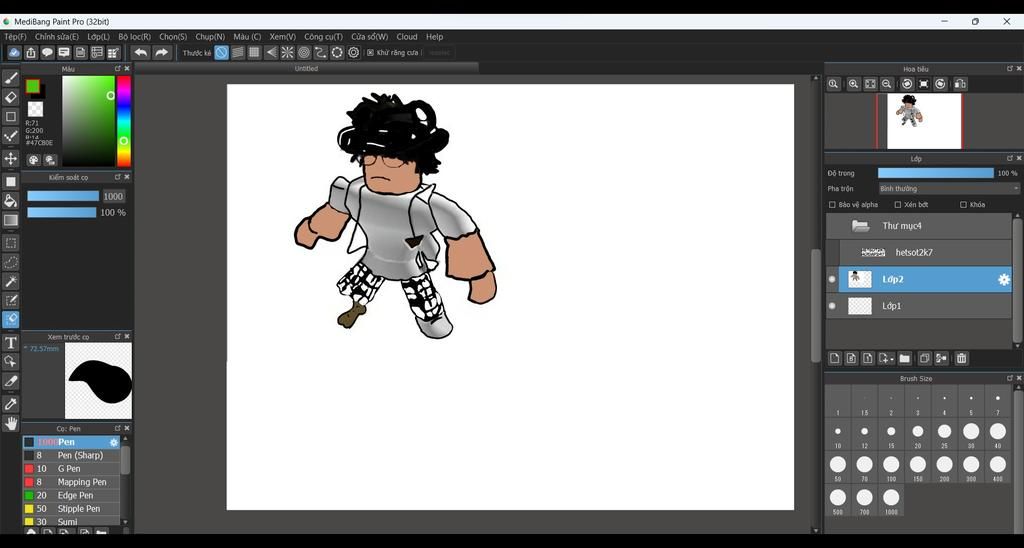Image resolution: width=1024 pixels, height=548 pixels.
Task: Zoom out on the navigator panel
Action: pos(886,84)
